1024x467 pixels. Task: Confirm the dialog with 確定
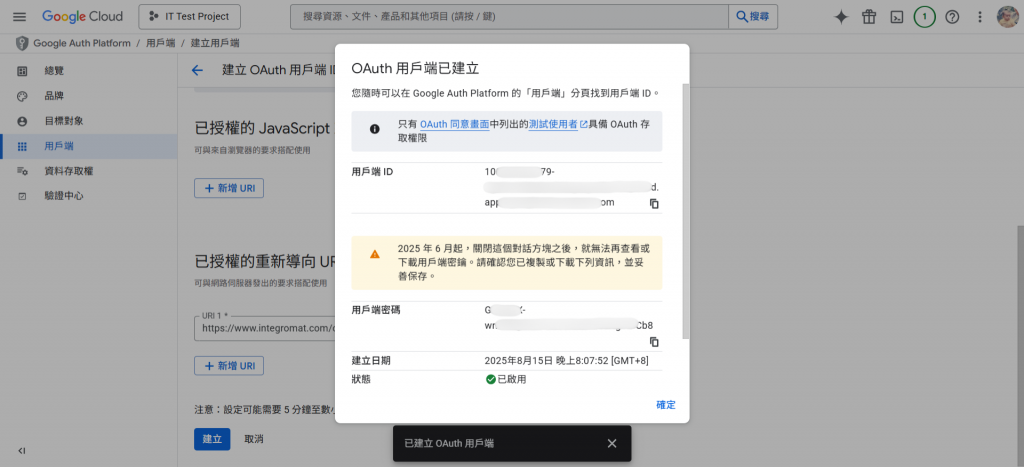pyautogui.click(x=665, y=405)
